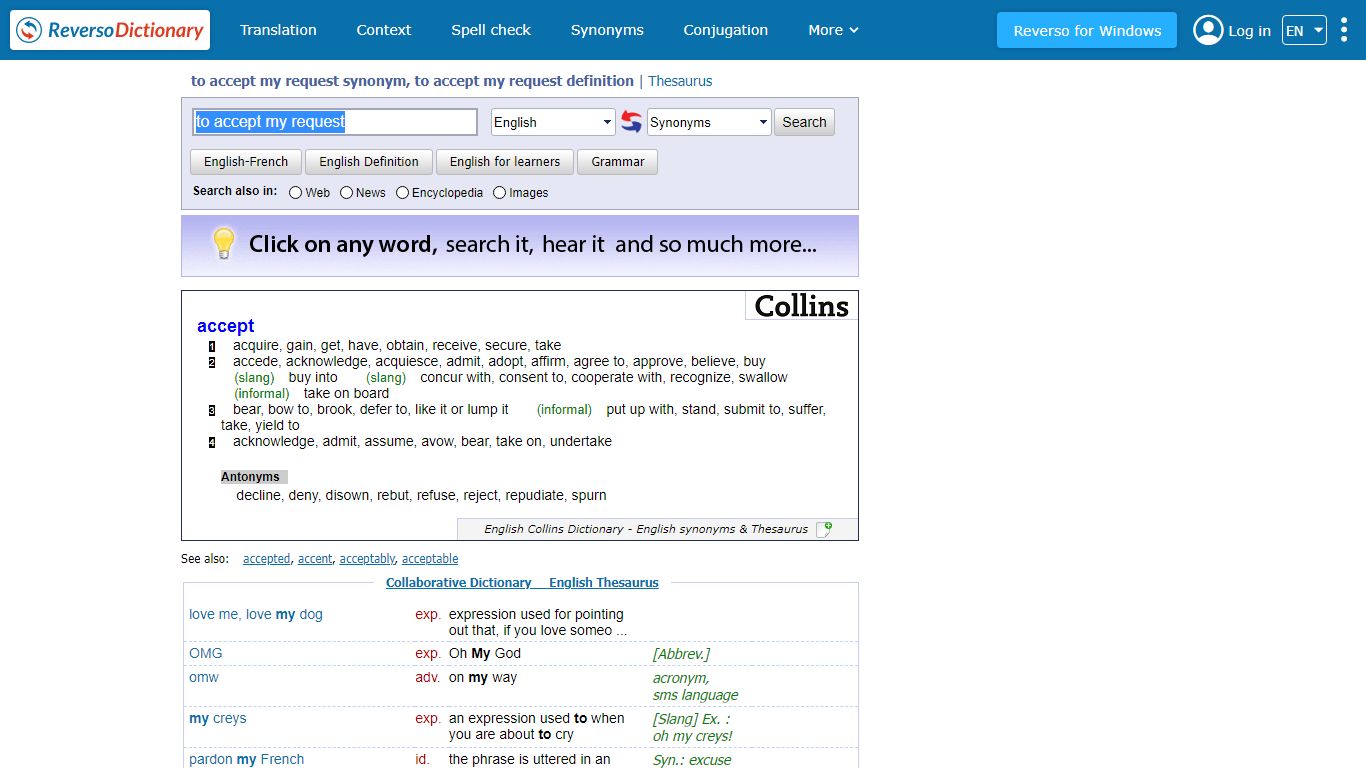Viewport: 1366px width, 768px height.
Task: Swap languages with the red-blue arrows icon
Action: [x=631, y=122]
